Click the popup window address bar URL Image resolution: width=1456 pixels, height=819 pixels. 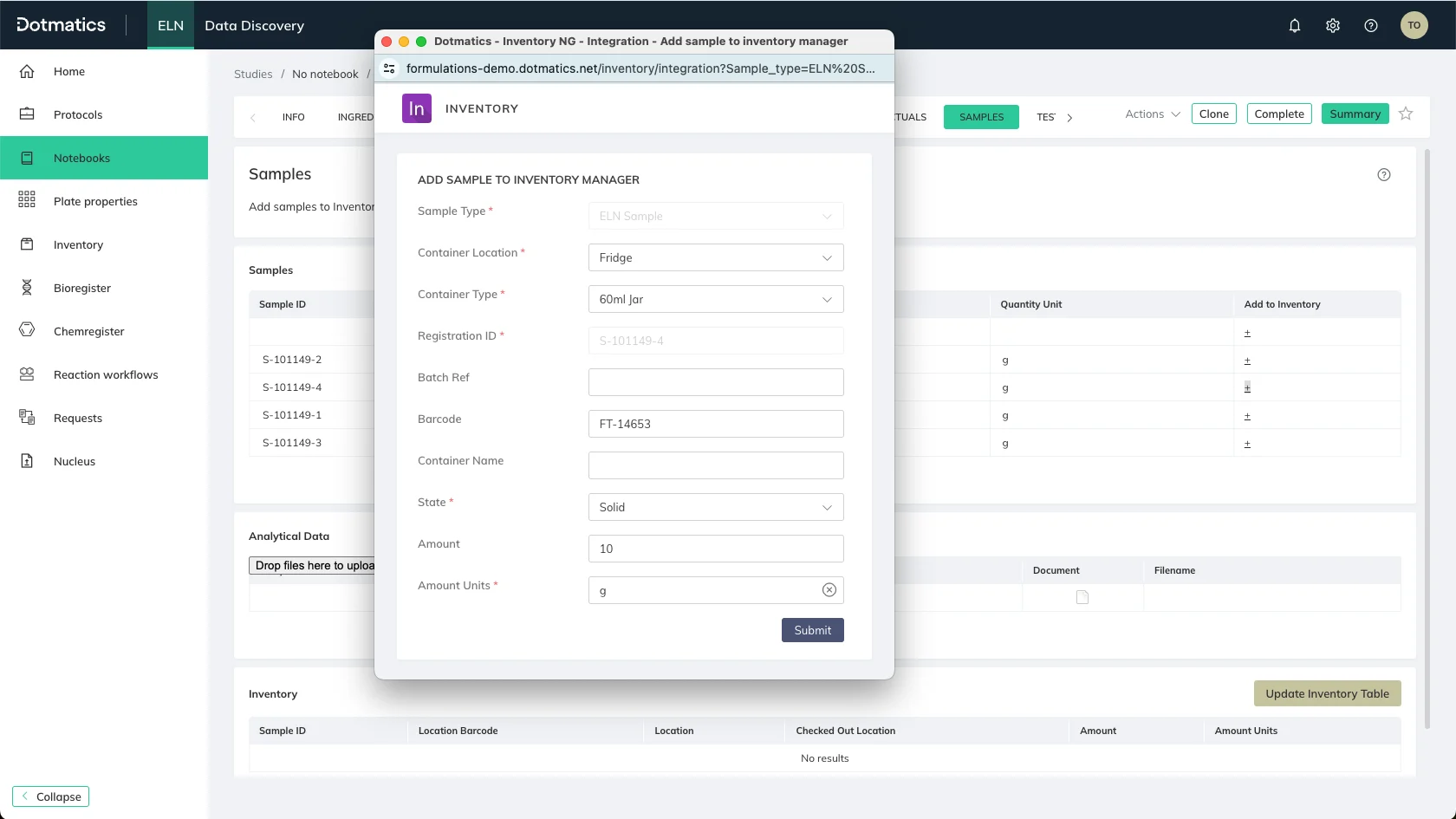pos(640,68)
